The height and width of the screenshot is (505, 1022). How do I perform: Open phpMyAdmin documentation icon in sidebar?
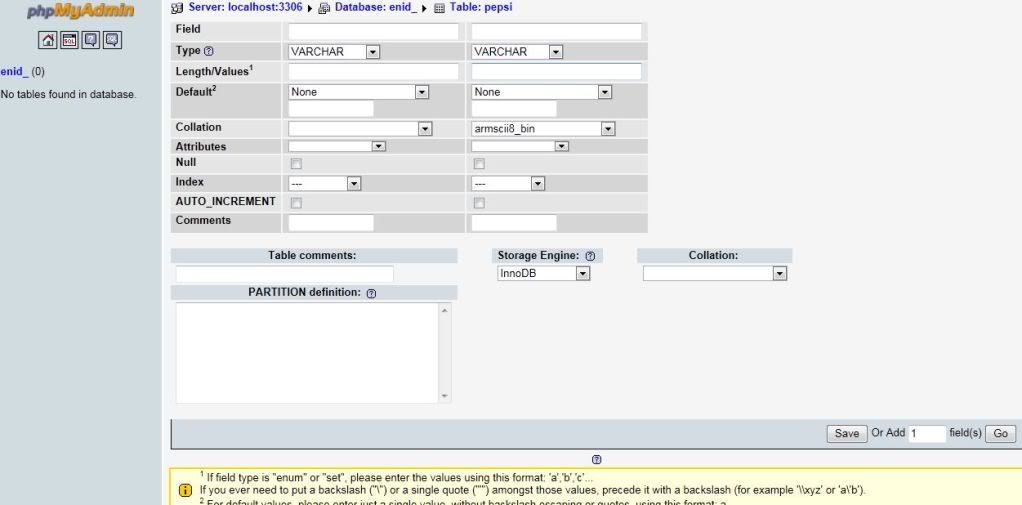coord(91,40)
